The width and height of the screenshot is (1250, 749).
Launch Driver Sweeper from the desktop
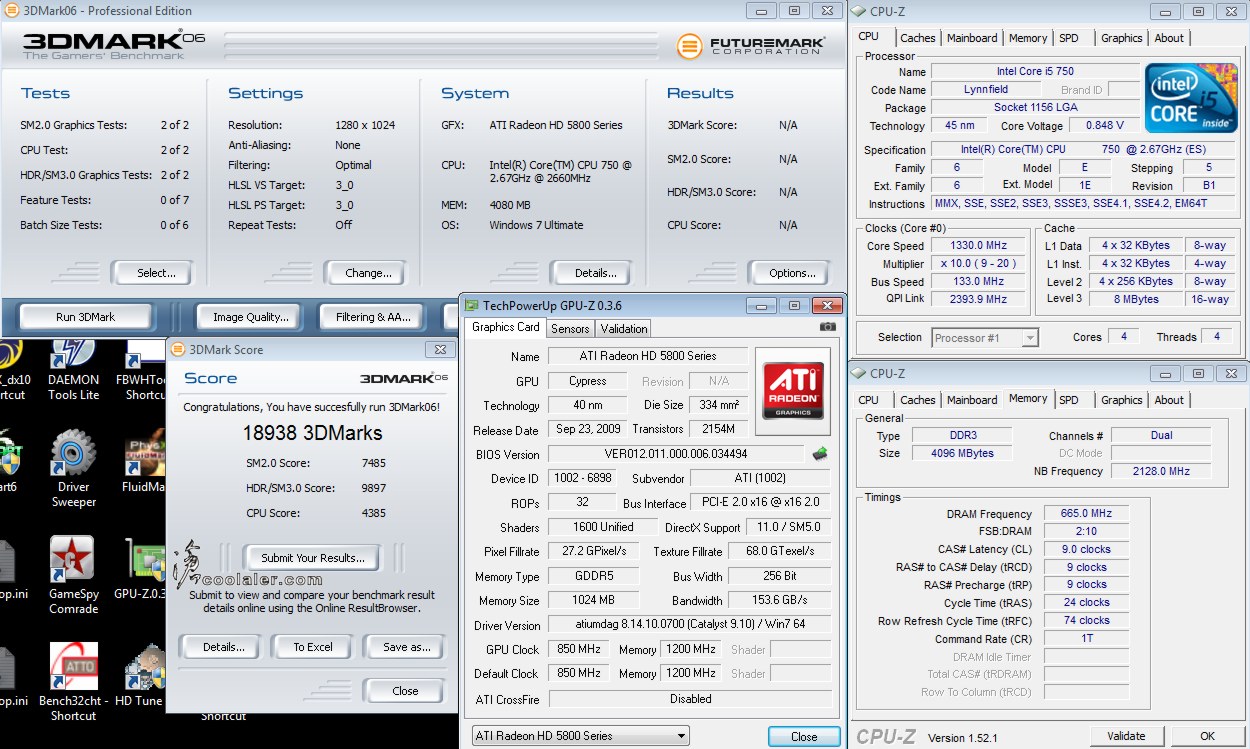pos(73,469)
